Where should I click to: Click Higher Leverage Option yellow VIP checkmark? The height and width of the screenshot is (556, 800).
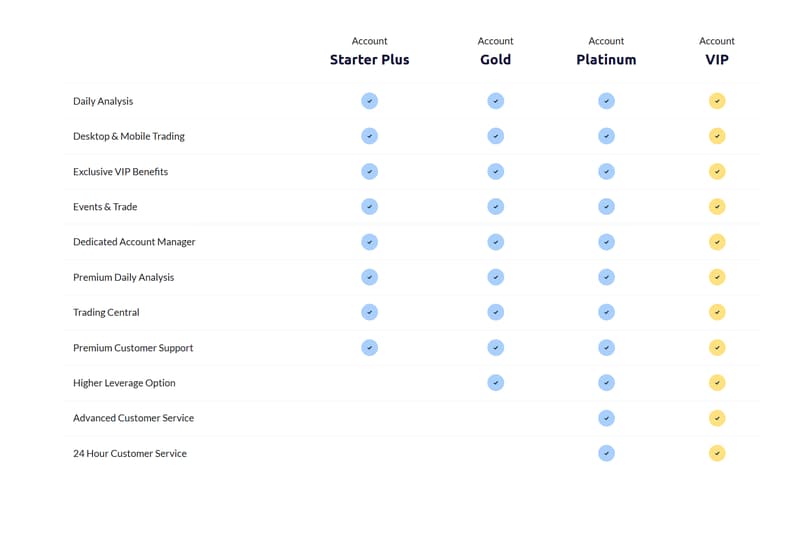tap(717, 383)
